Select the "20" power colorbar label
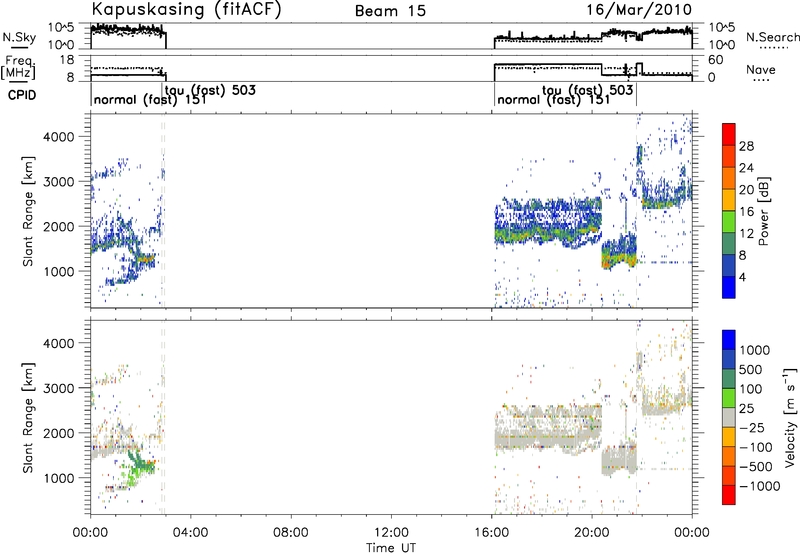The width and height of the screenshot is (800, 554). point(746,190)
